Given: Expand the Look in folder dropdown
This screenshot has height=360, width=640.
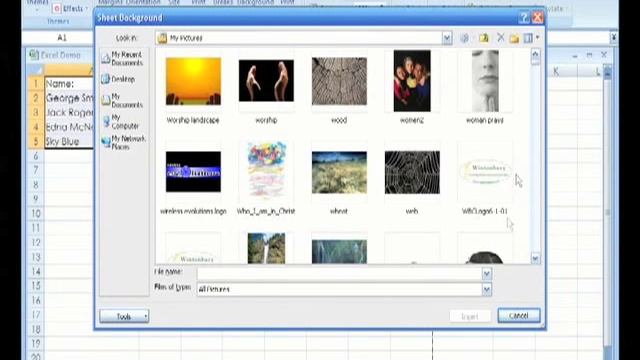Looking at the screenshot, I should click(447, 38).
